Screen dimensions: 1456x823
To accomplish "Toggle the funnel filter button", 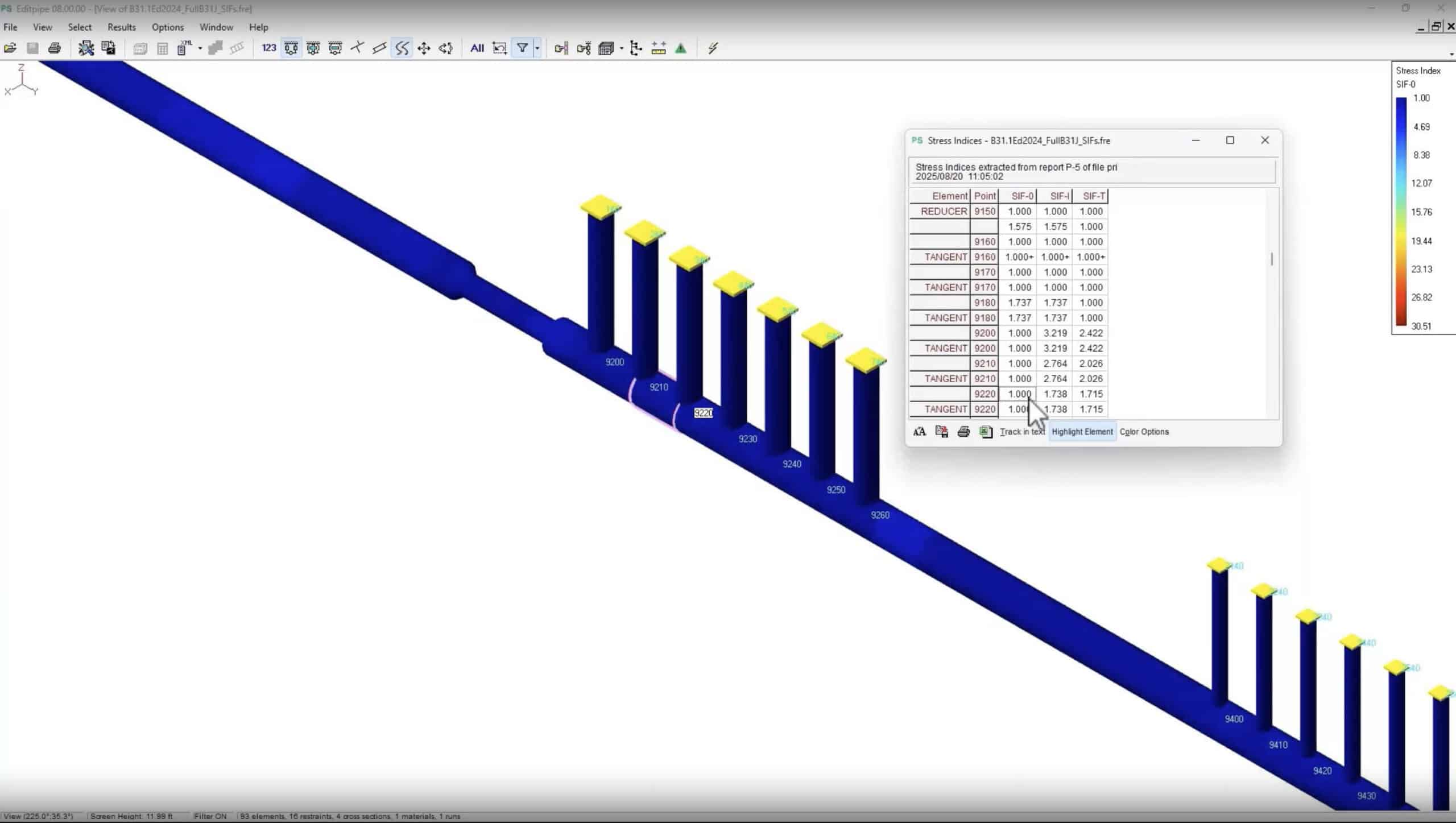I will 522,48.
